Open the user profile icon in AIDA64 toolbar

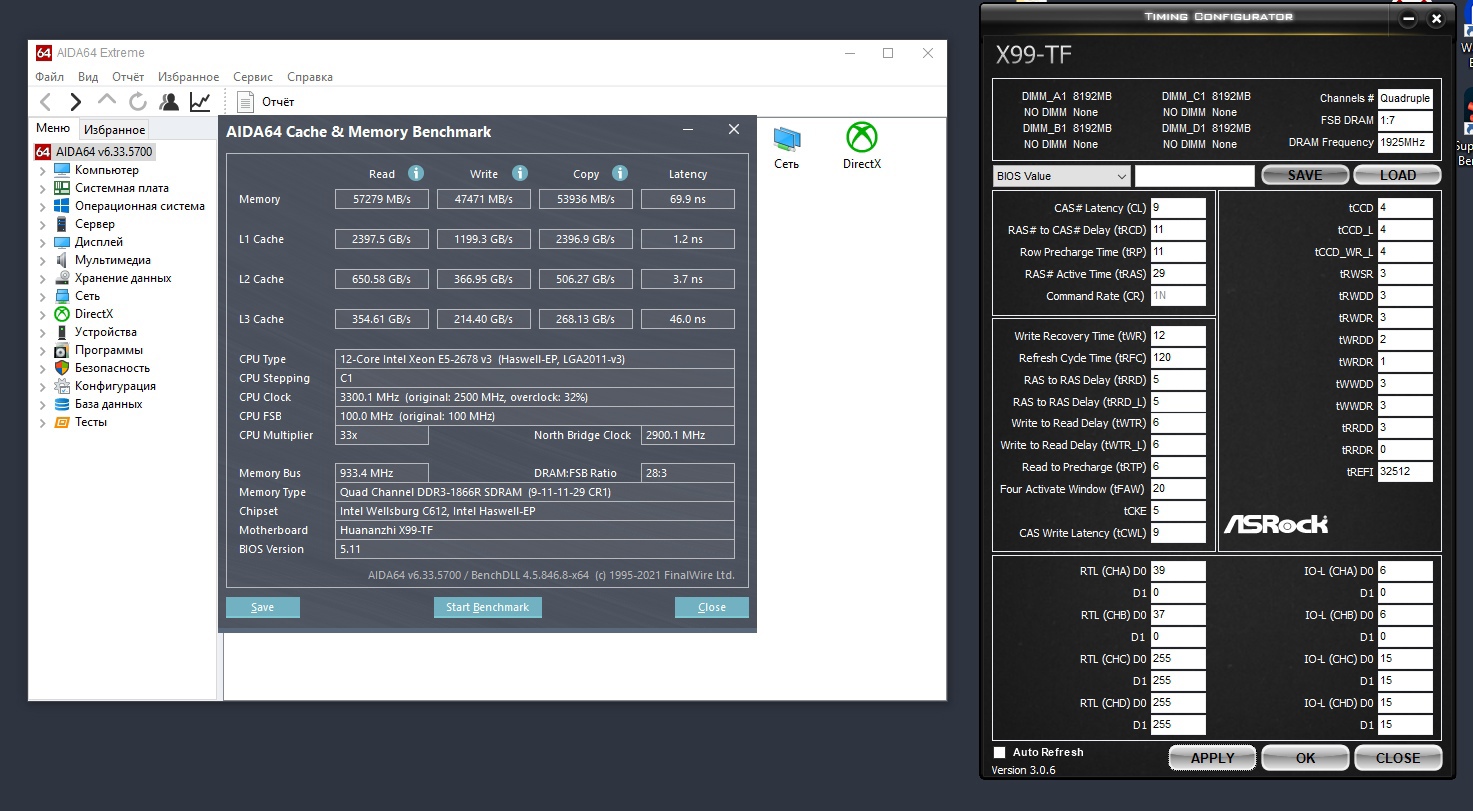[x=169, y=101]
